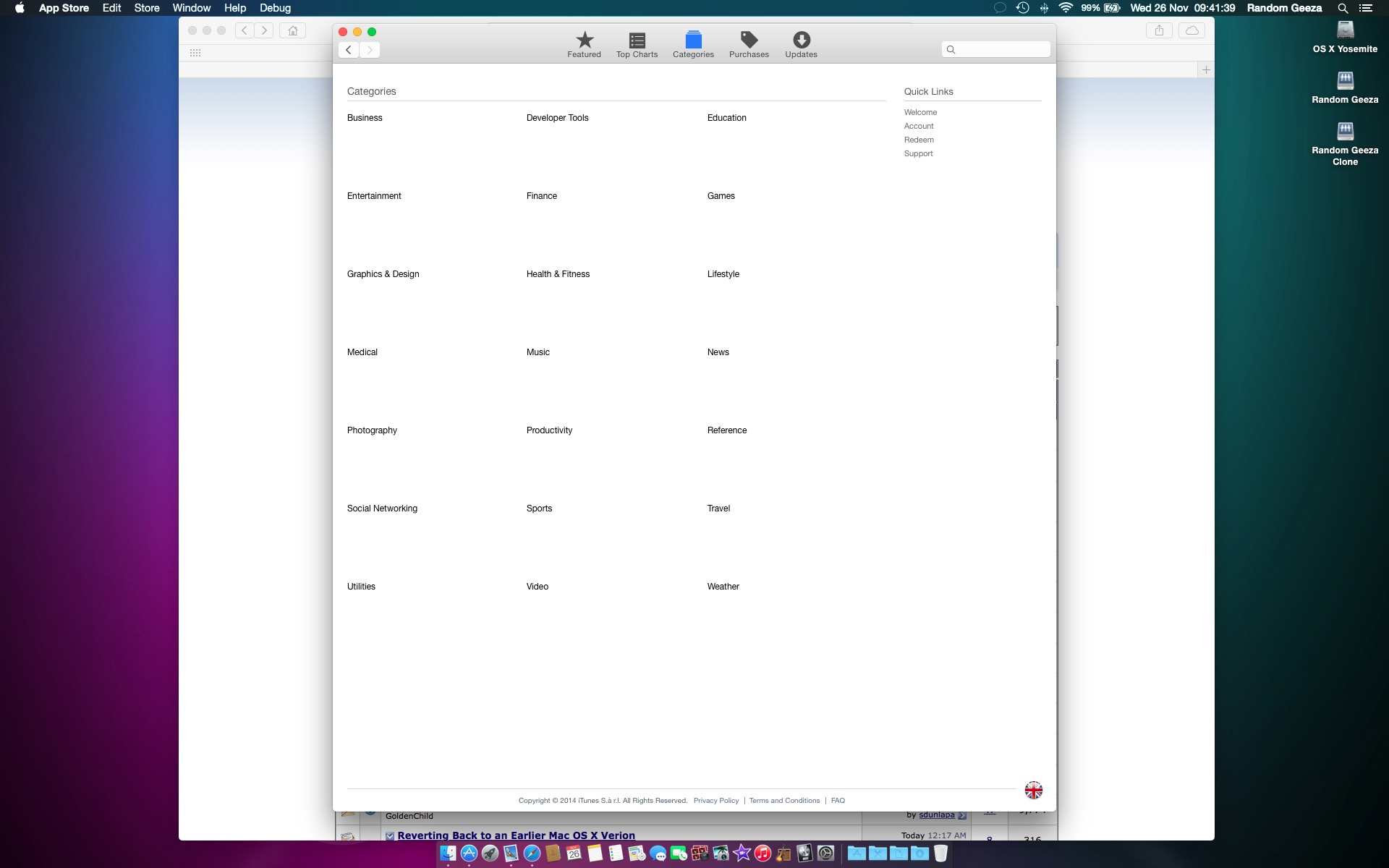Click the Safari home button
Screen dimensions: 1389x868
coord(293,30)
